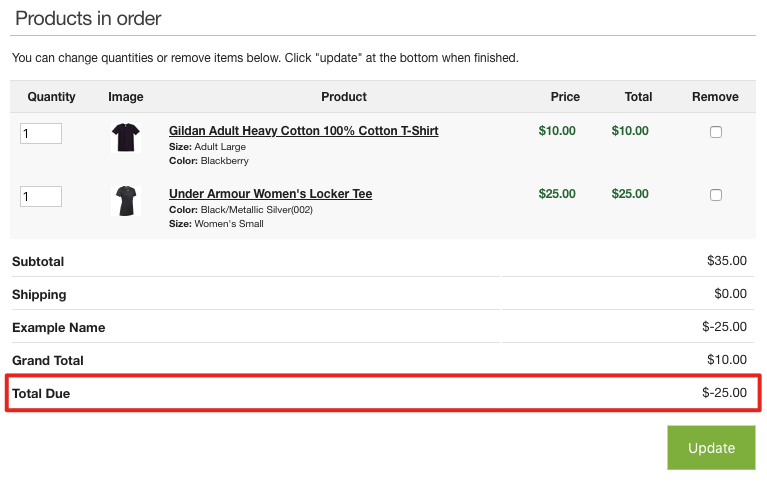Click the Gildan T-Shirt product thumbnail

pyautogui.click(x=126, y=137)
